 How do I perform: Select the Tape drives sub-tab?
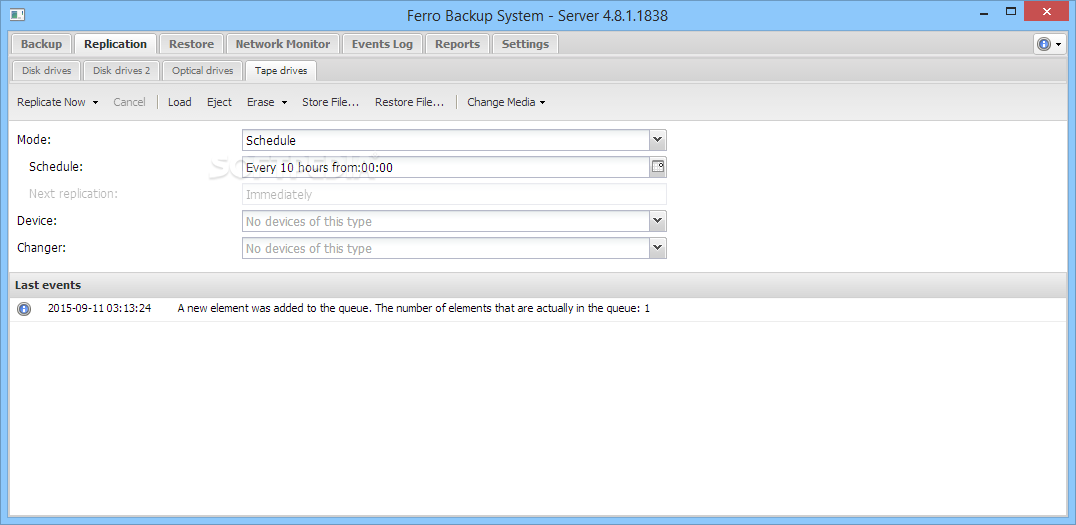tap(281, 71)
